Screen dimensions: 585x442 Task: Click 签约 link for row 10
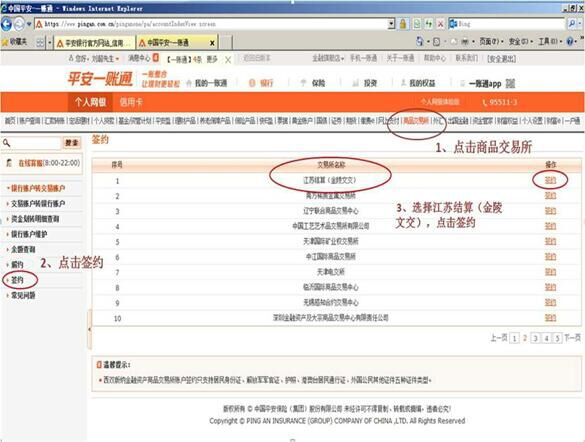(550, 318)
